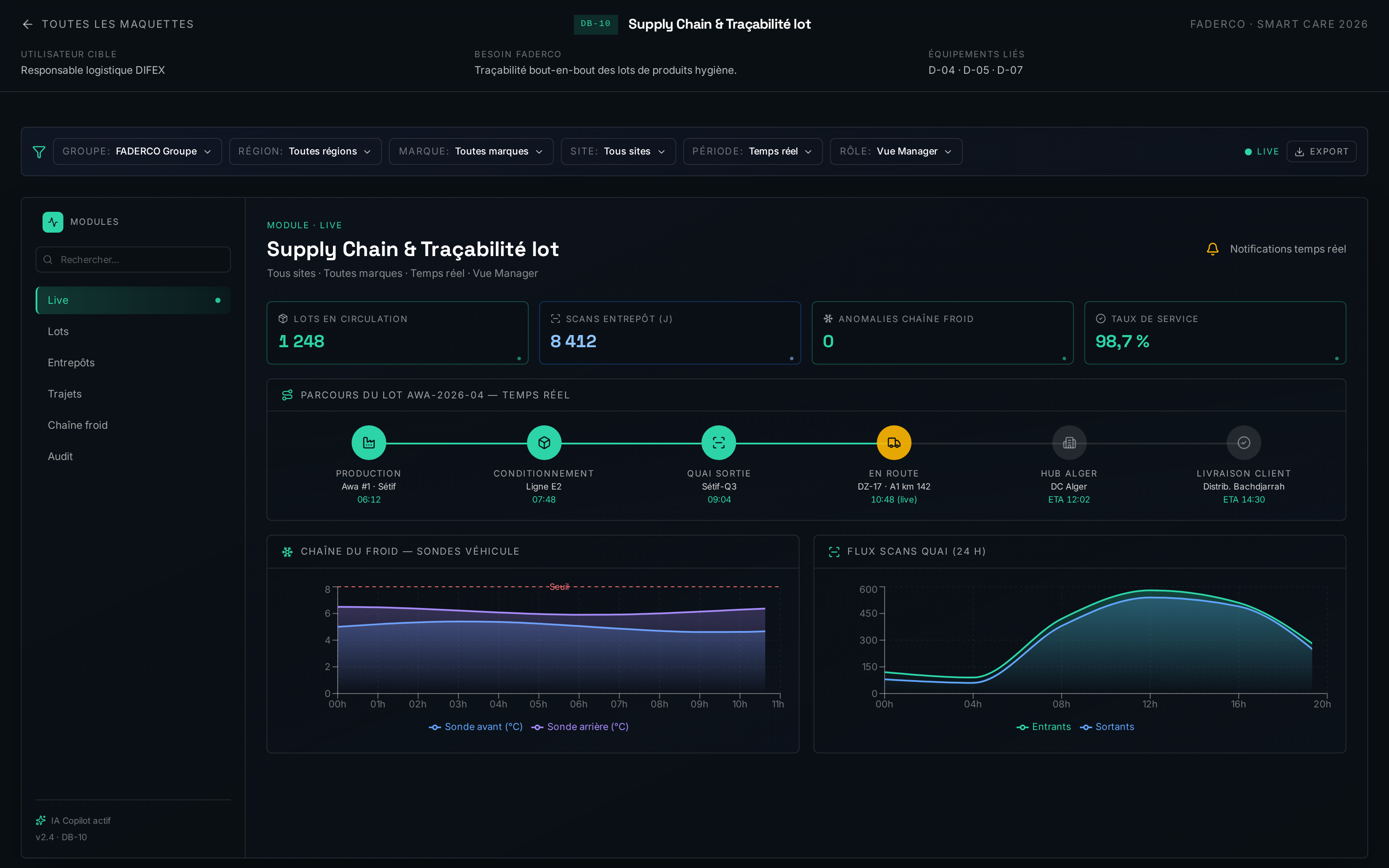
Task: Click the Ligne E2 label
Action: click(543, 486)
